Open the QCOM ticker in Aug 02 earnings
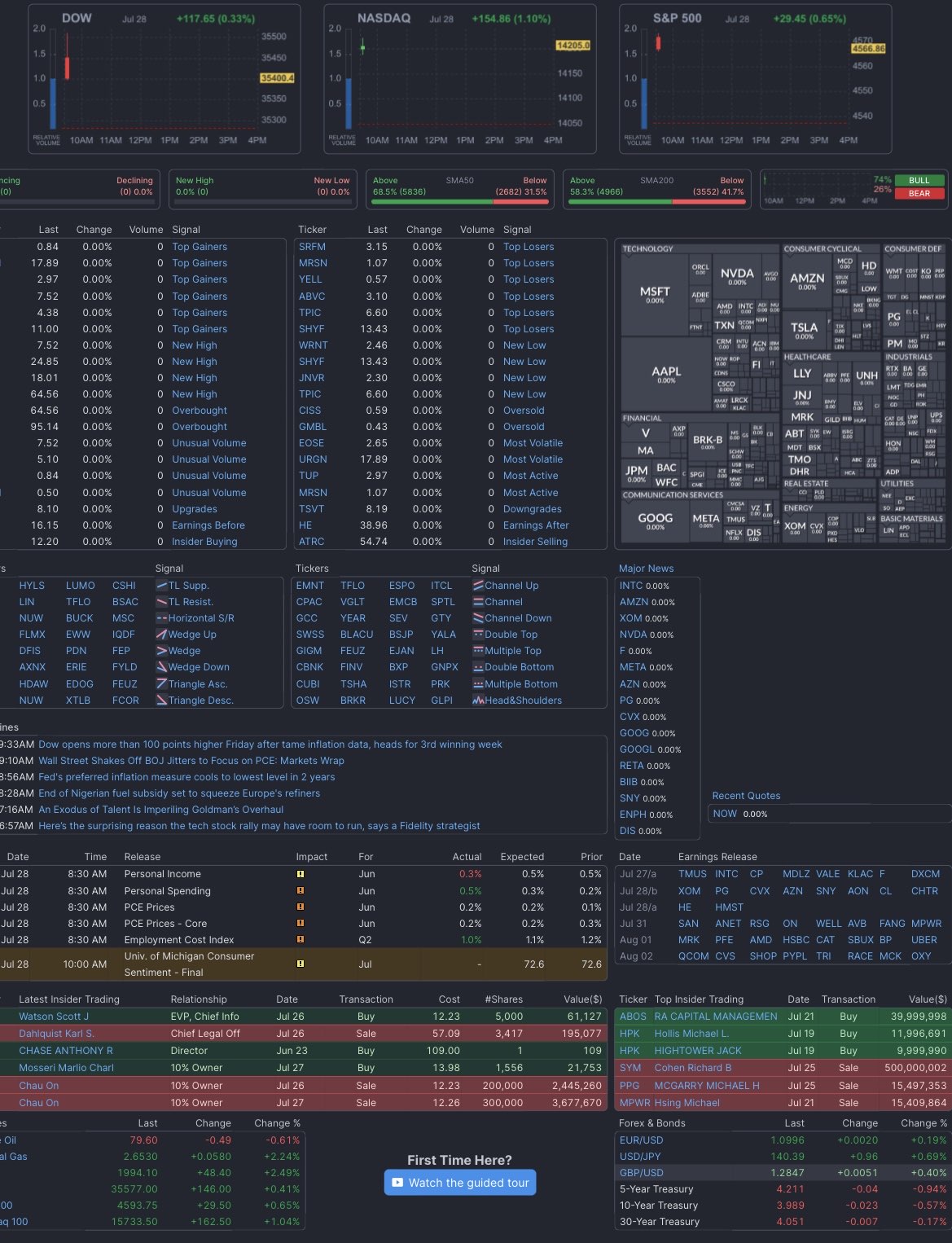 click(x=693, y=956)
